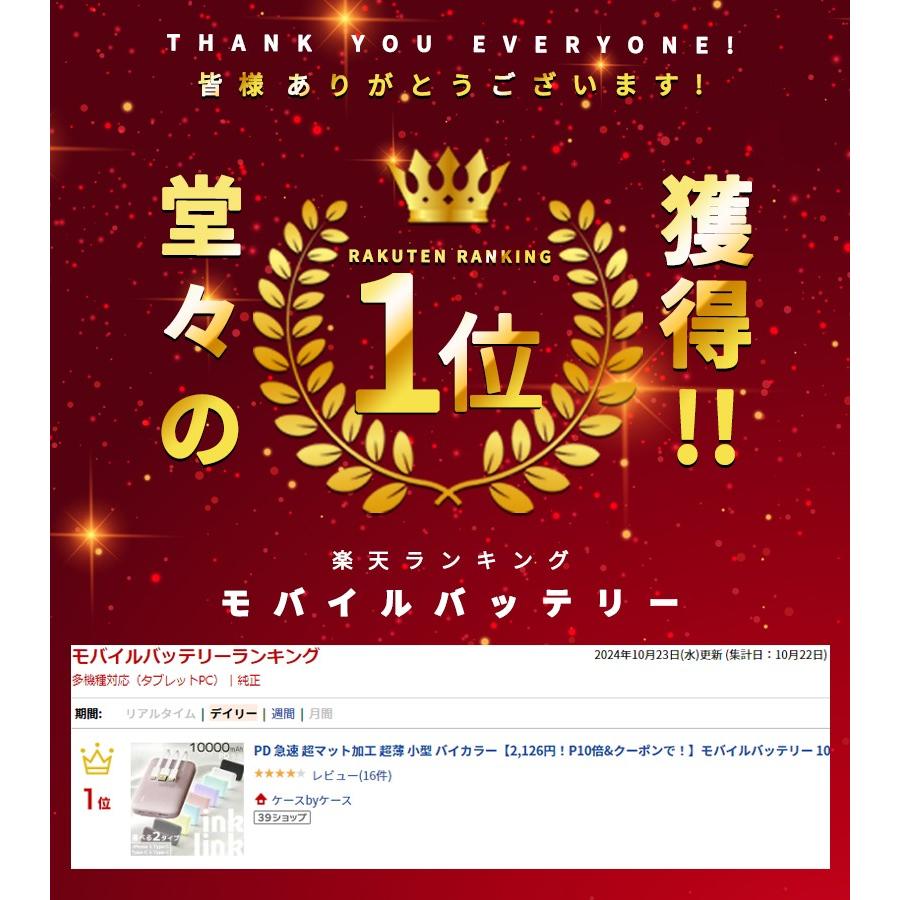Open the 純正 category link

pos(249,680)
